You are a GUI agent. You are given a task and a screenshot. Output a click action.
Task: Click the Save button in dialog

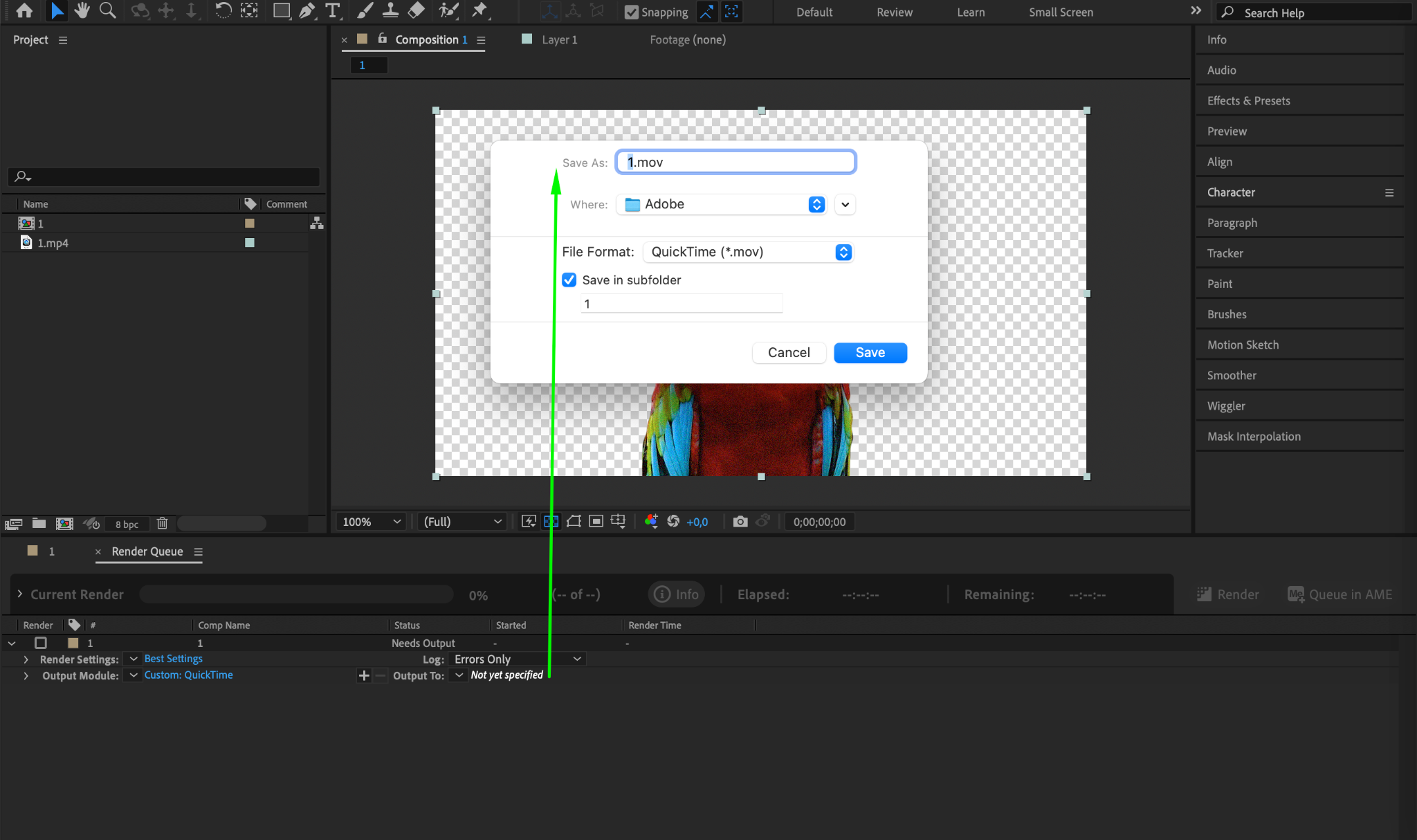tap(870, 352)
